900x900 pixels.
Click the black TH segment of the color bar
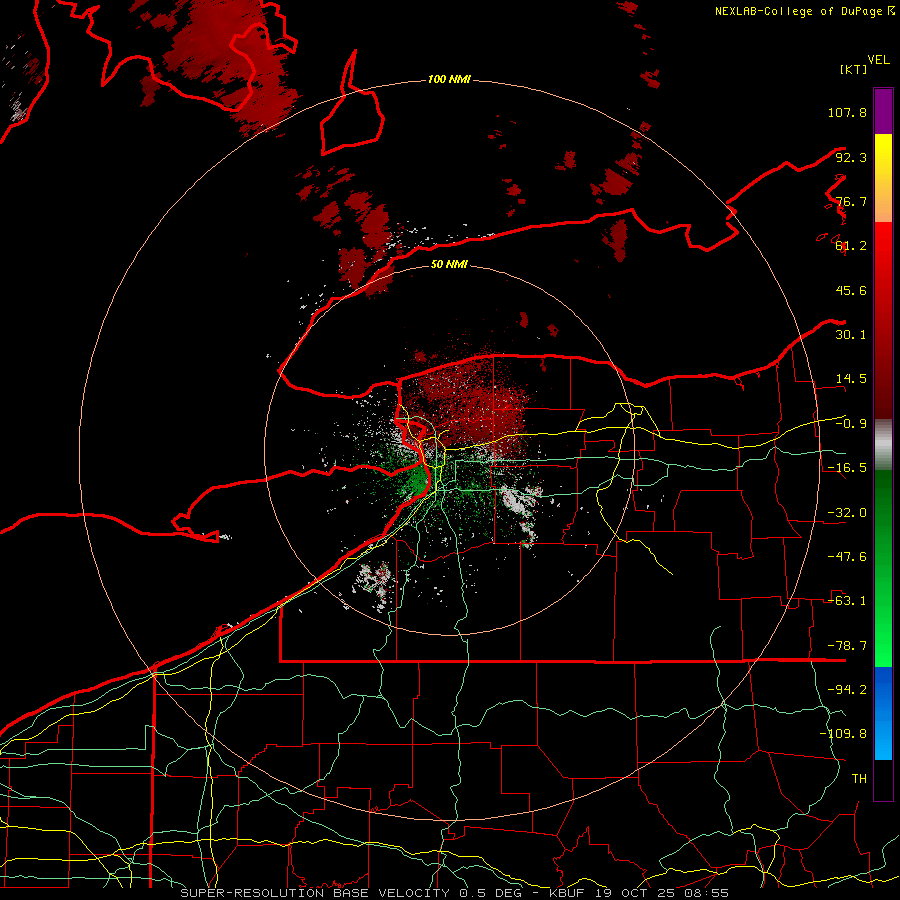(883, 779)
